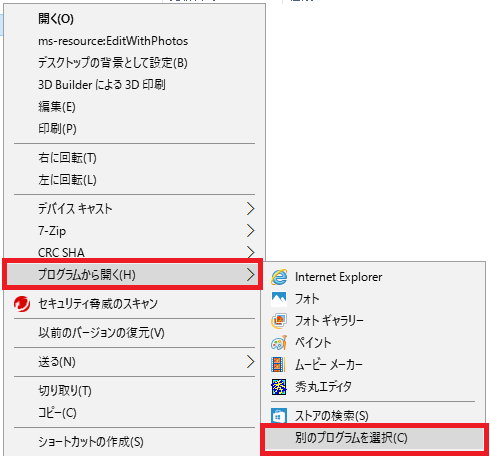Screen dimensions: 490x456
Task: Click the フォト ギャラリー icon
Action: coord(279,321)
